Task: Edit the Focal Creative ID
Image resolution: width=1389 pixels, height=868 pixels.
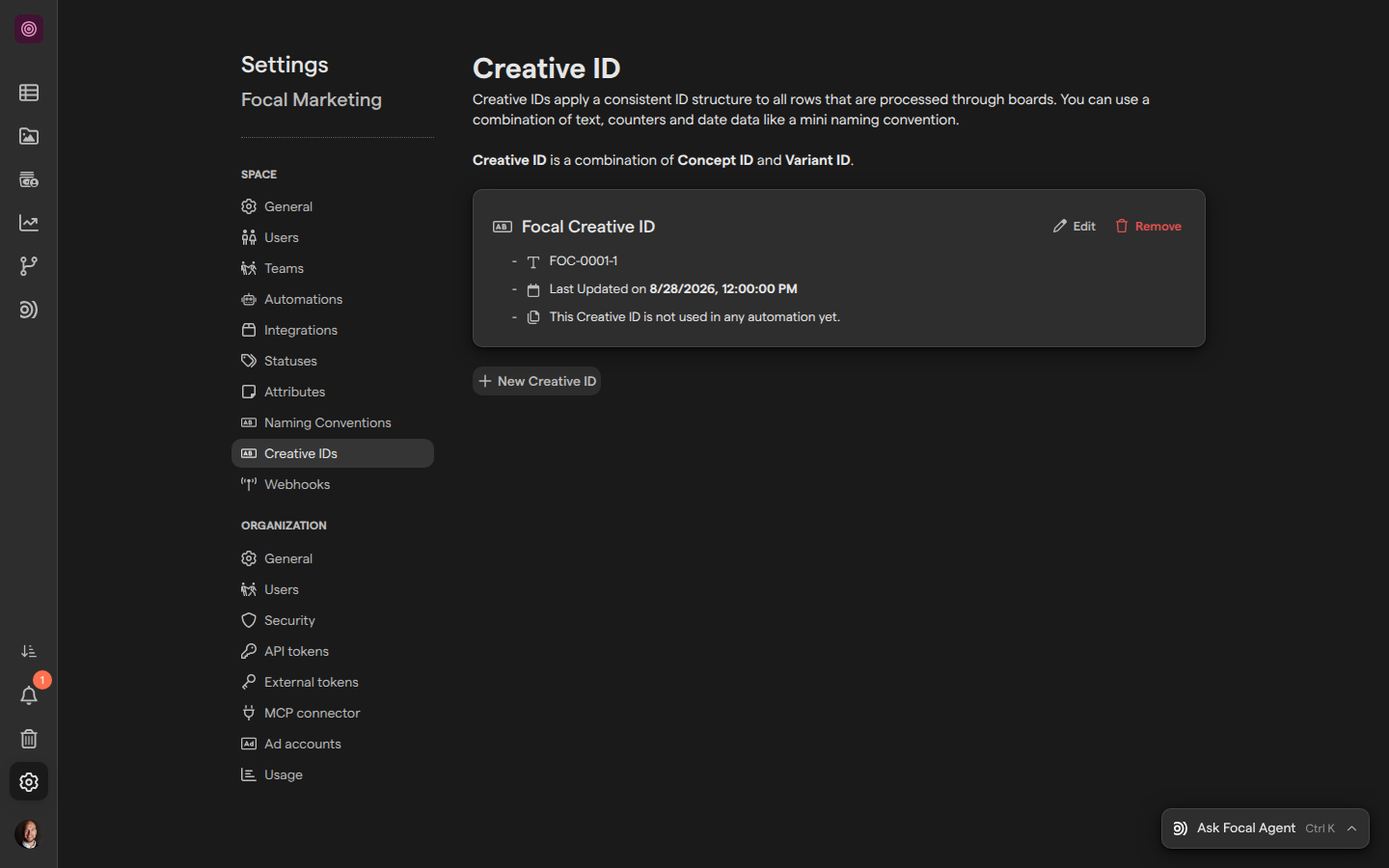Action: 1075,226
